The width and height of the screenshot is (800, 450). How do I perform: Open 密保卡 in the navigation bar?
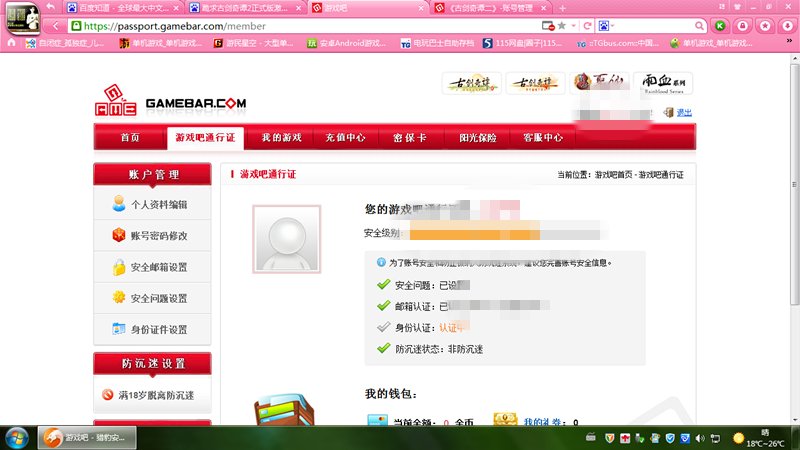point(410,138)
